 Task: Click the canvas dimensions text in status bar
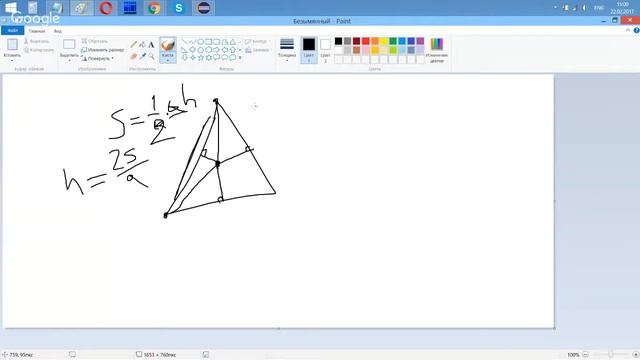pyautogui.click(x=160, y=355)
